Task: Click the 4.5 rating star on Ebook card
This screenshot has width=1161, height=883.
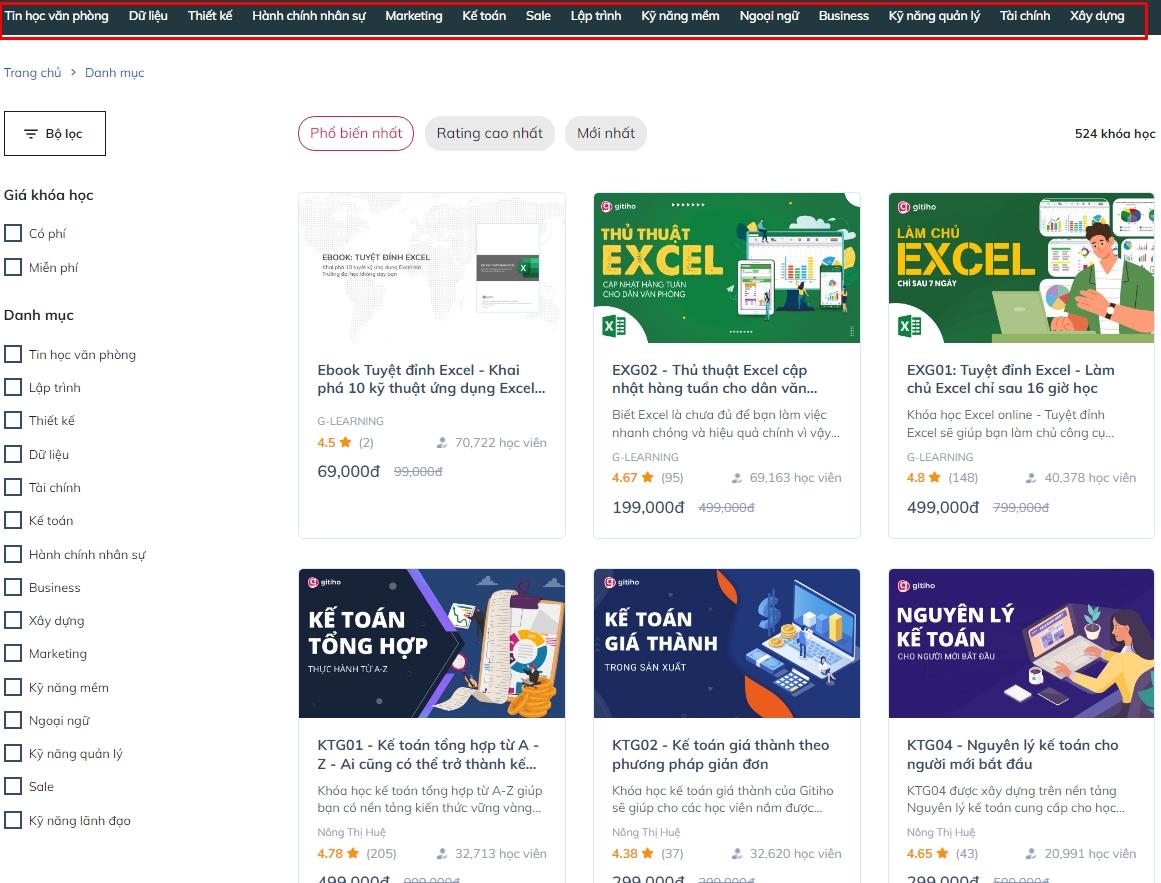Action: pos(345,442)
